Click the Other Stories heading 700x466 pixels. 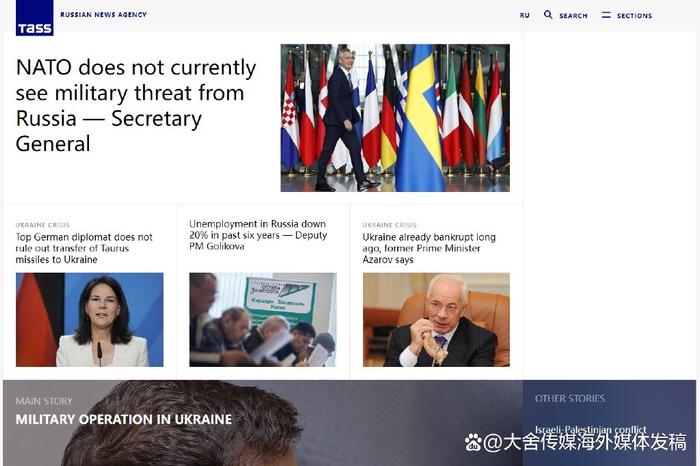pyautogui.click(x=570, y=398)
